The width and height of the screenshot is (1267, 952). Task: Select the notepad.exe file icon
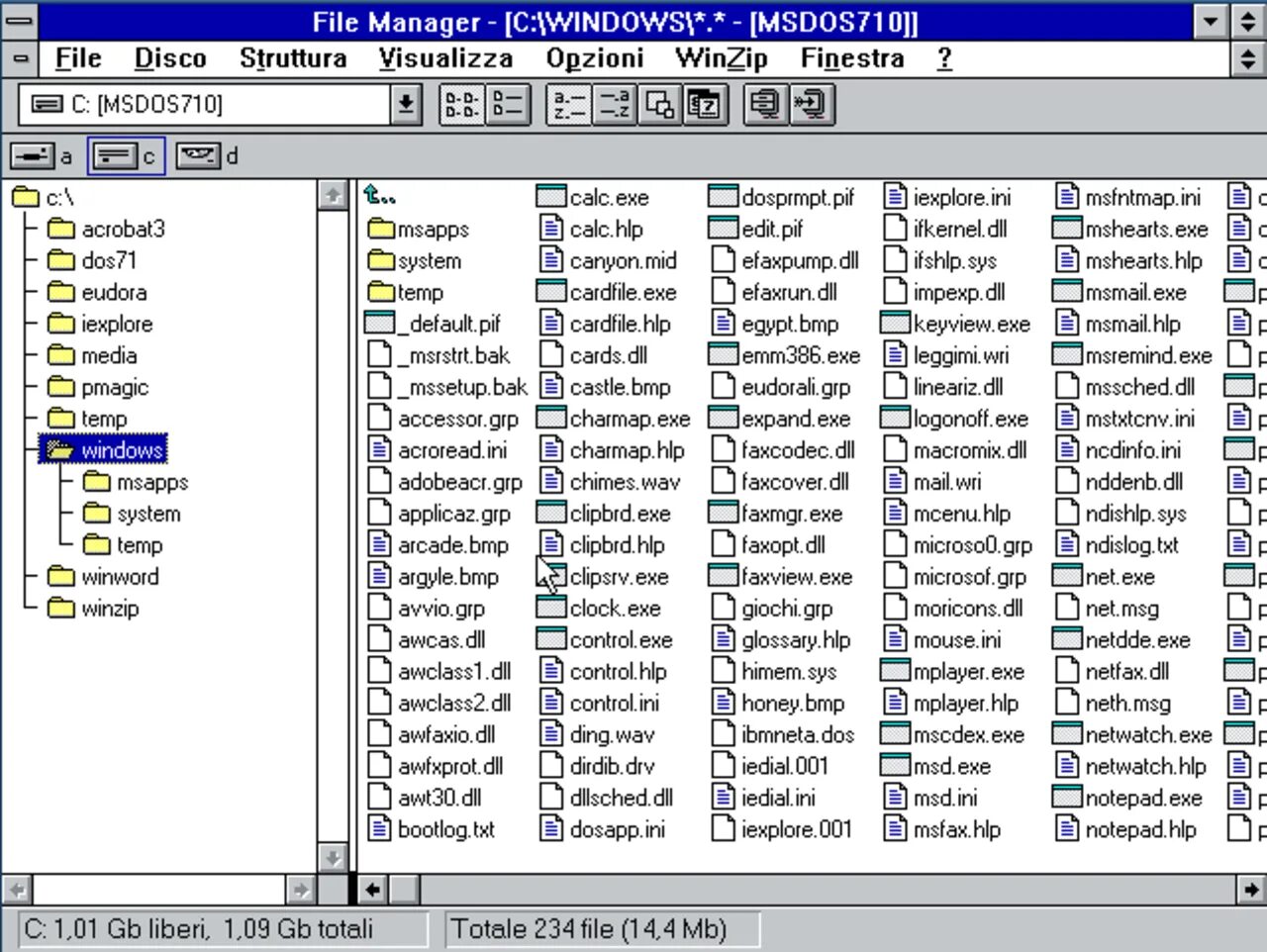pyautogui.click(x=1067, y=798)
